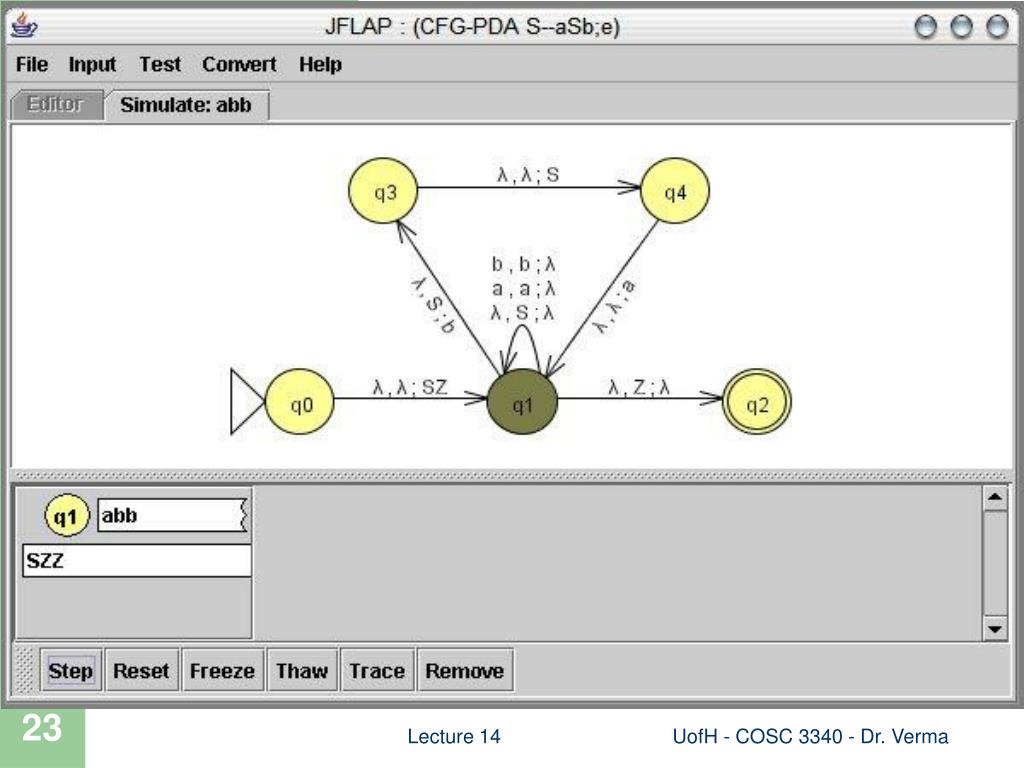
Task: Open the File menu
Action: tap(31, 65)
